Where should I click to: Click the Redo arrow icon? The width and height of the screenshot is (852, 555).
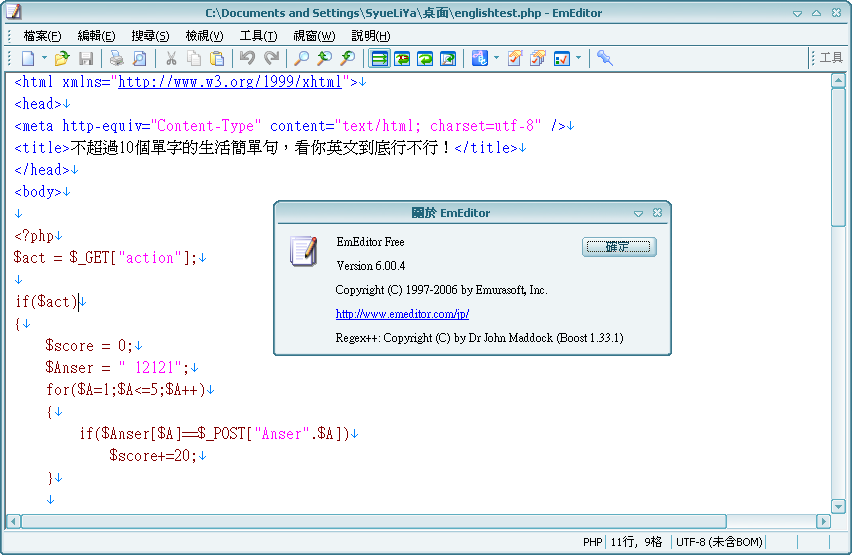click(271, 58)
